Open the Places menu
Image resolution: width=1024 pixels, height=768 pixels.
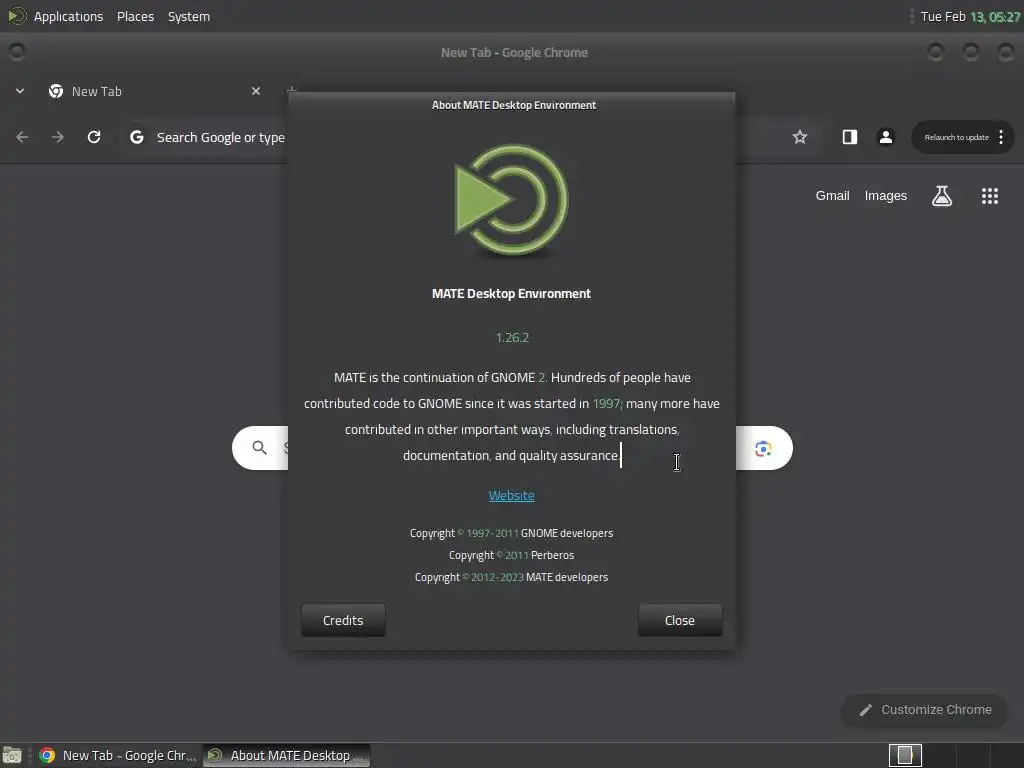[135, 16]
